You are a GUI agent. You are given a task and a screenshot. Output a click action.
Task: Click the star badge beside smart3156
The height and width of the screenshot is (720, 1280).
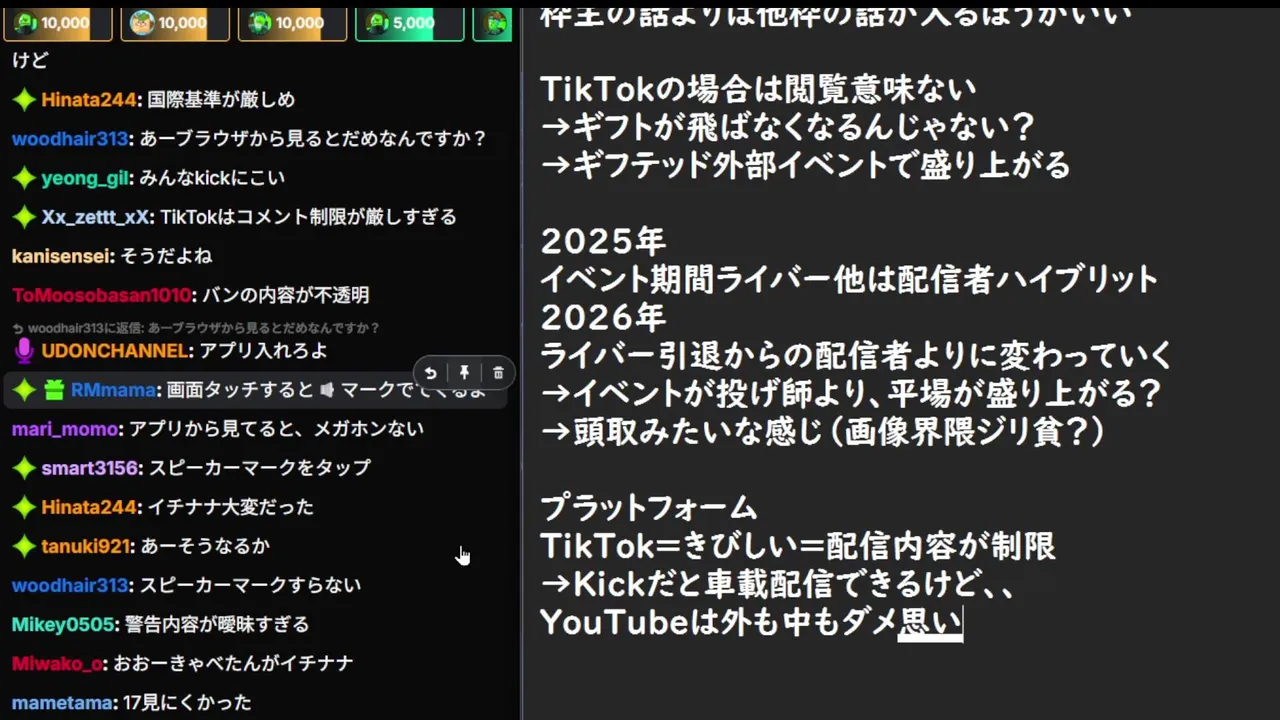click(24, 468)
